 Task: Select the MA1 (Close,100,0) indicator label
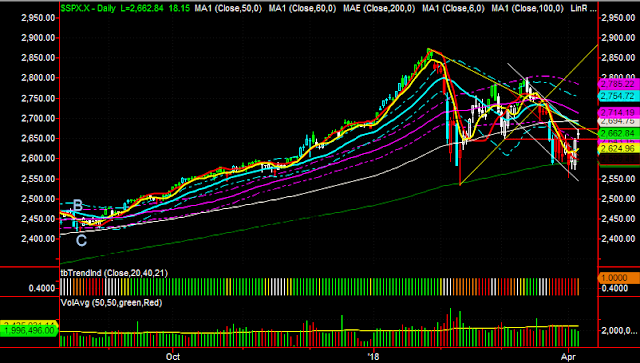pos(527,8)
